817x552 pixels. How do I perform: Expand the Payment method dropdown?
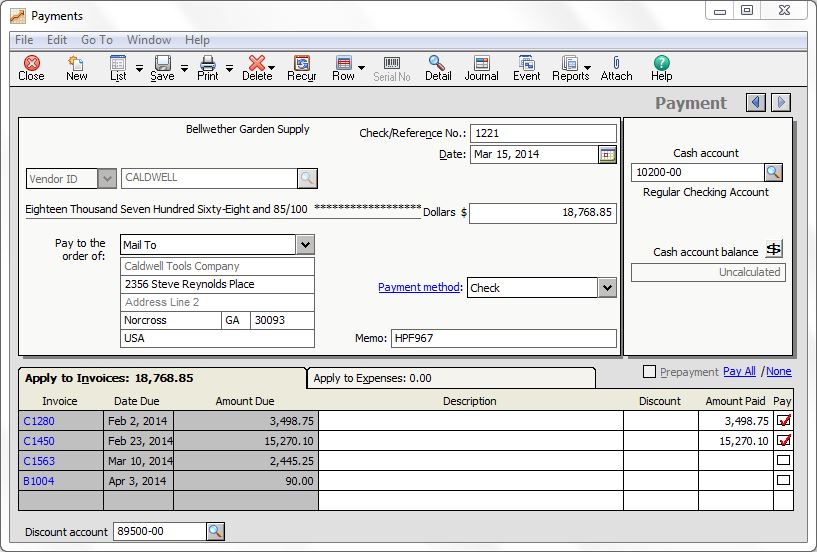pos(607,288)
